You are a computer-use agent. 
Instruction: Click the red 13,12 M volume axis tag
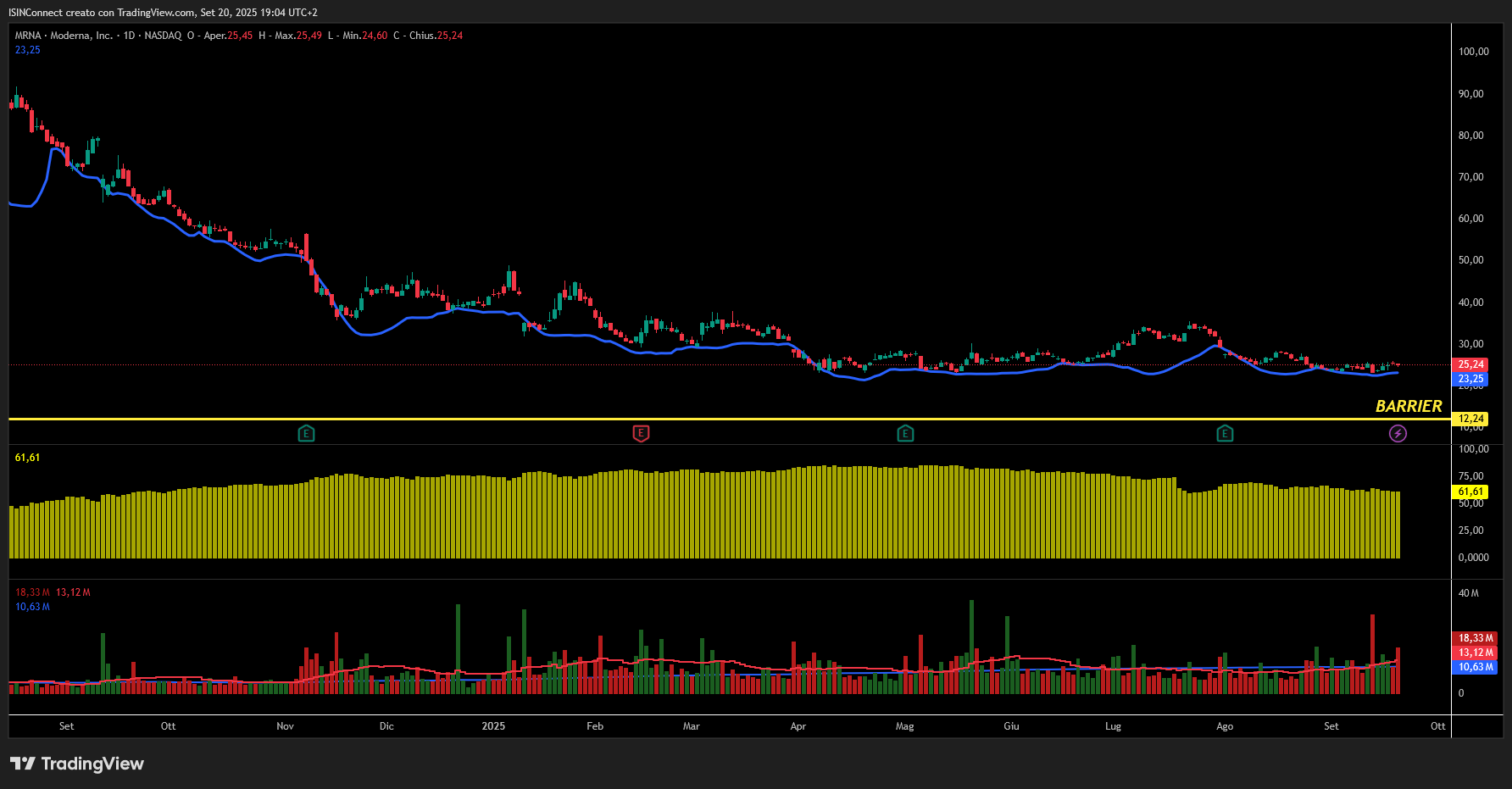coord(1476,653)
